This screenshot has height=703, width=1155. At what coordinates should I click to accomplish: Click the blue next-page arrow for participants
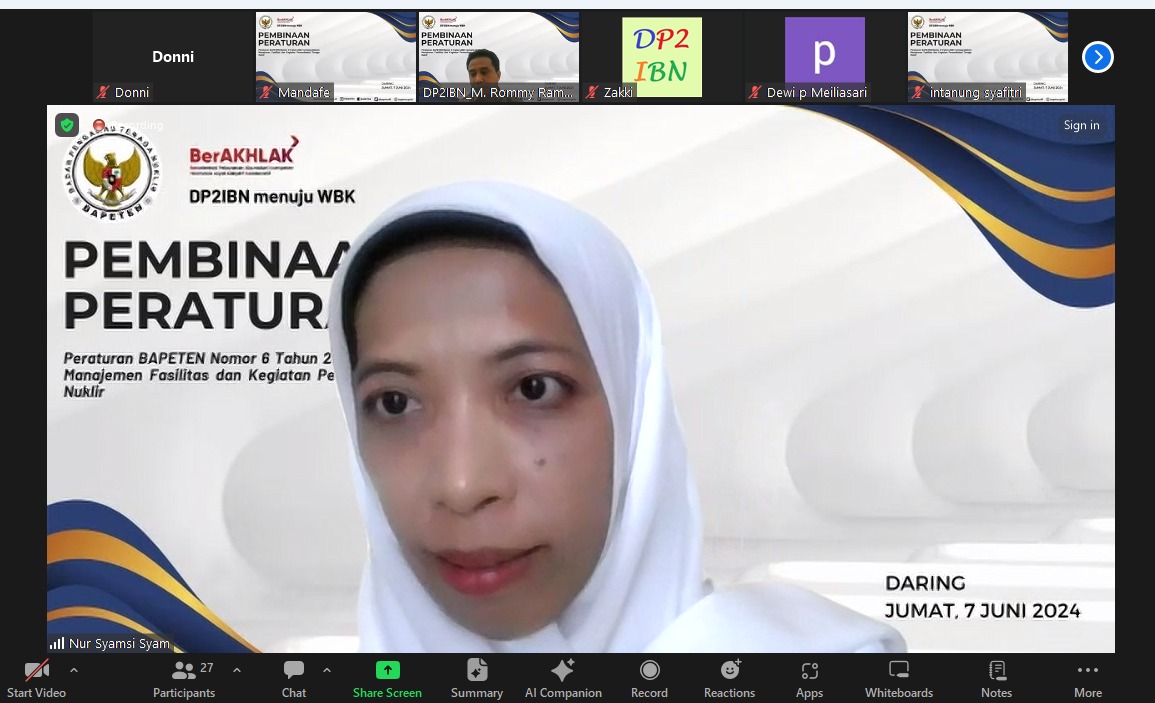(1098, 57)
